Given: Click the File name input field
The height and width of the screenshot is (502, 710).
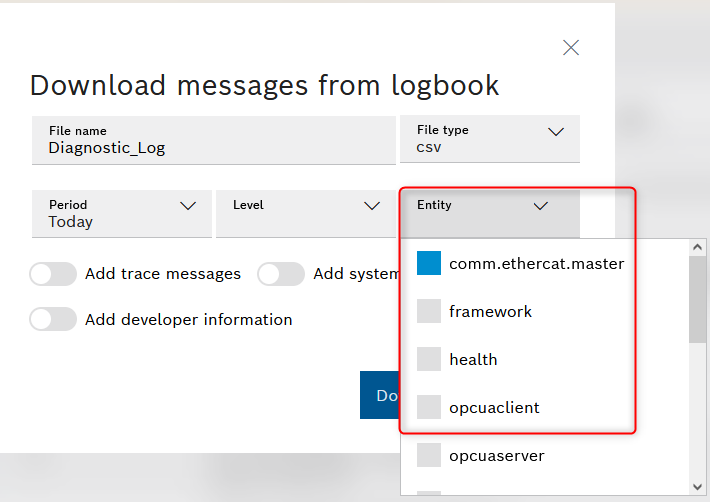Looking at the screenshot, I should [213, 147].
